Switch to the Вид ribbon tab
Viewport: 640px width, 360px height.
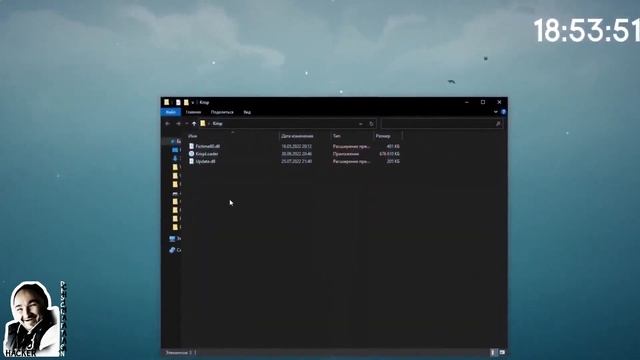pyautogui.click(x=247, y=112)
